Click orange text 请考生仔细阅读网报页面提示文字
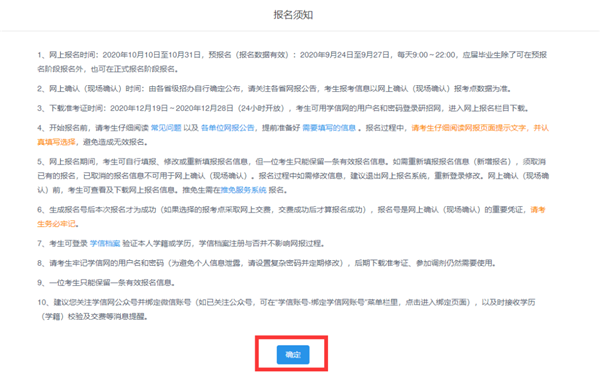 tap(468, 128)
